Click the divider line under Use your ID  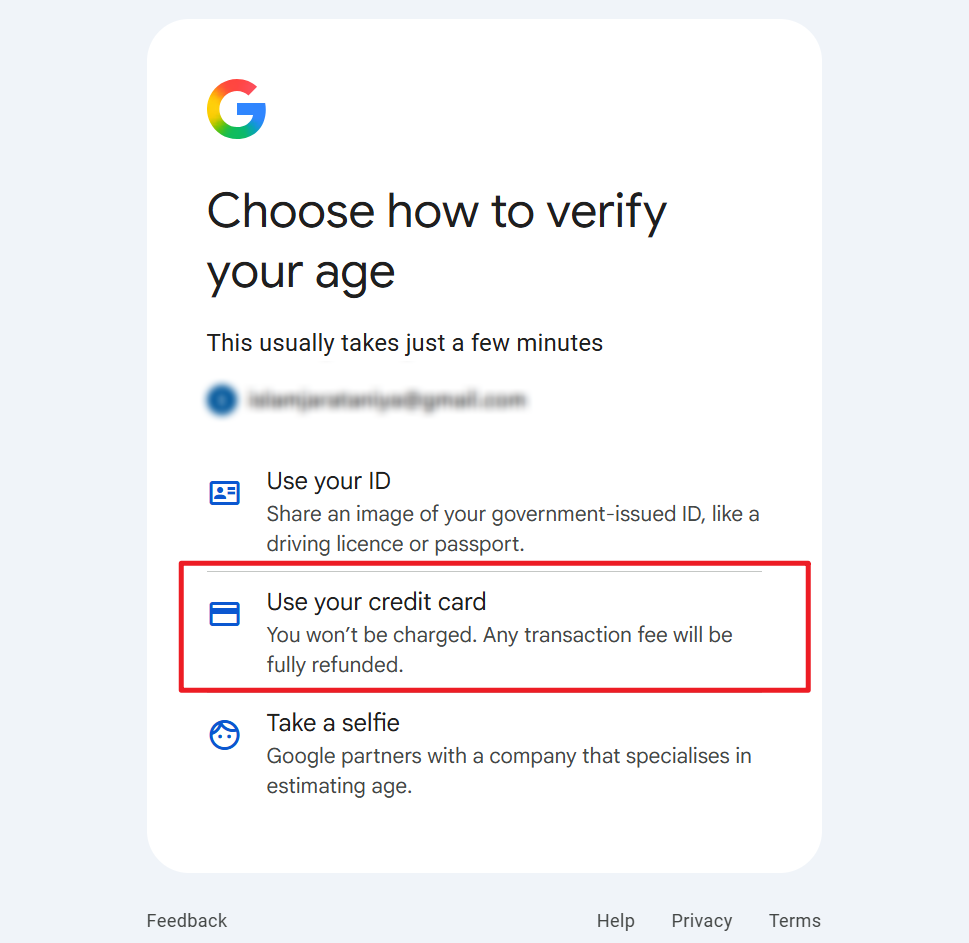click(484, 571)
